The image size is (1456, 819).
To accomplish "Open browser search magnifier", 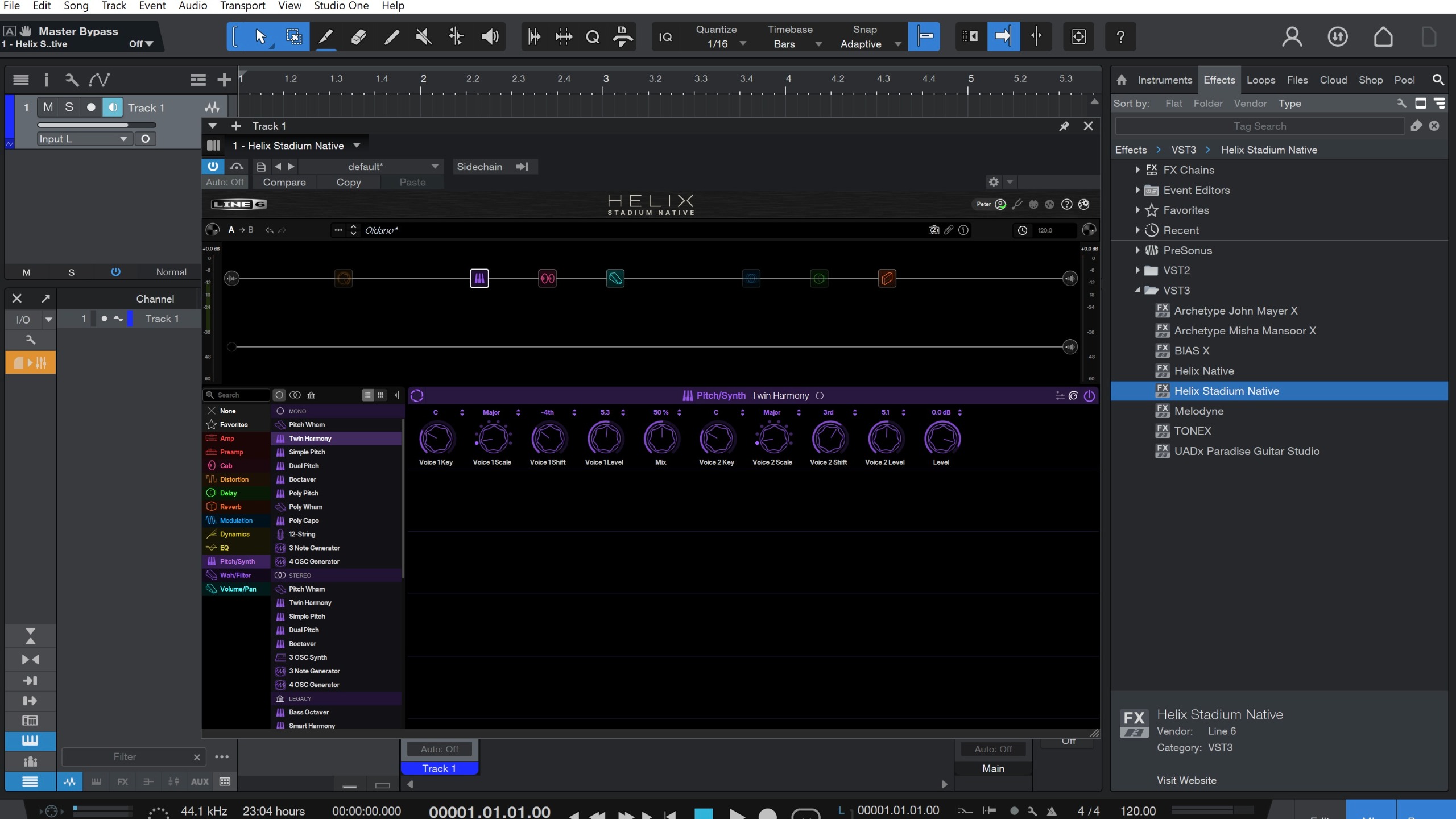I will click(x=1438, y=80).
